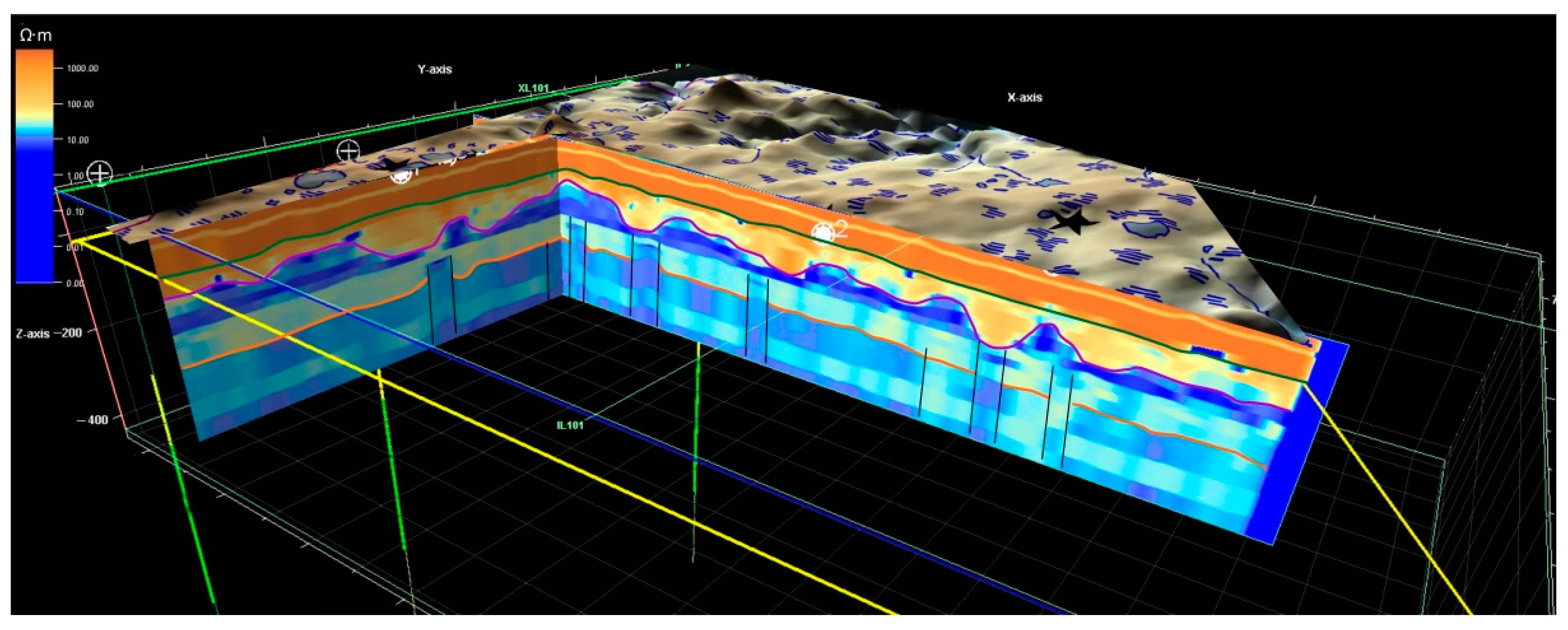
Task: Click the −400 depth tick label
Action: [x=93, y=419]
